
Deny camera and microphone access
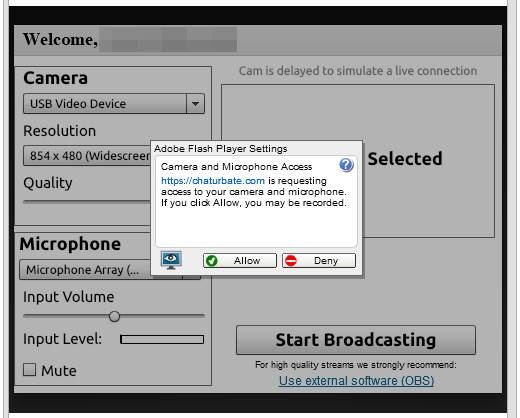(x=319, y=260)
